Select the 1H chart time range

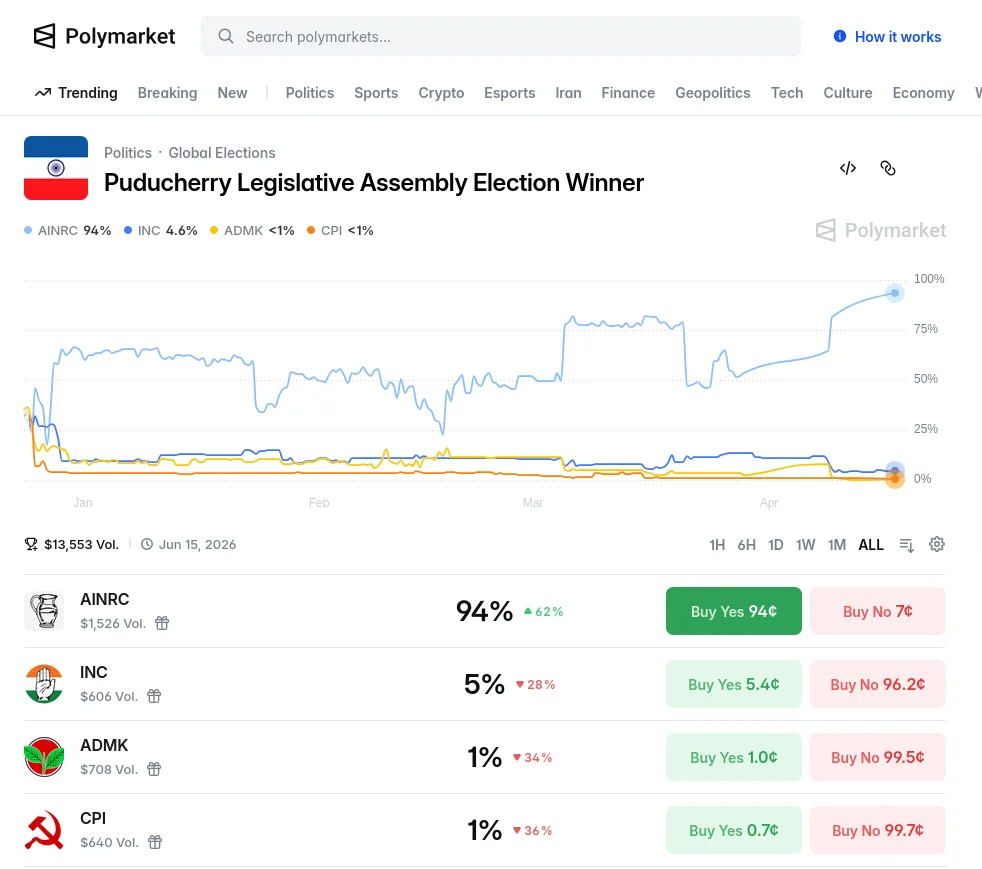pos(716,545)
